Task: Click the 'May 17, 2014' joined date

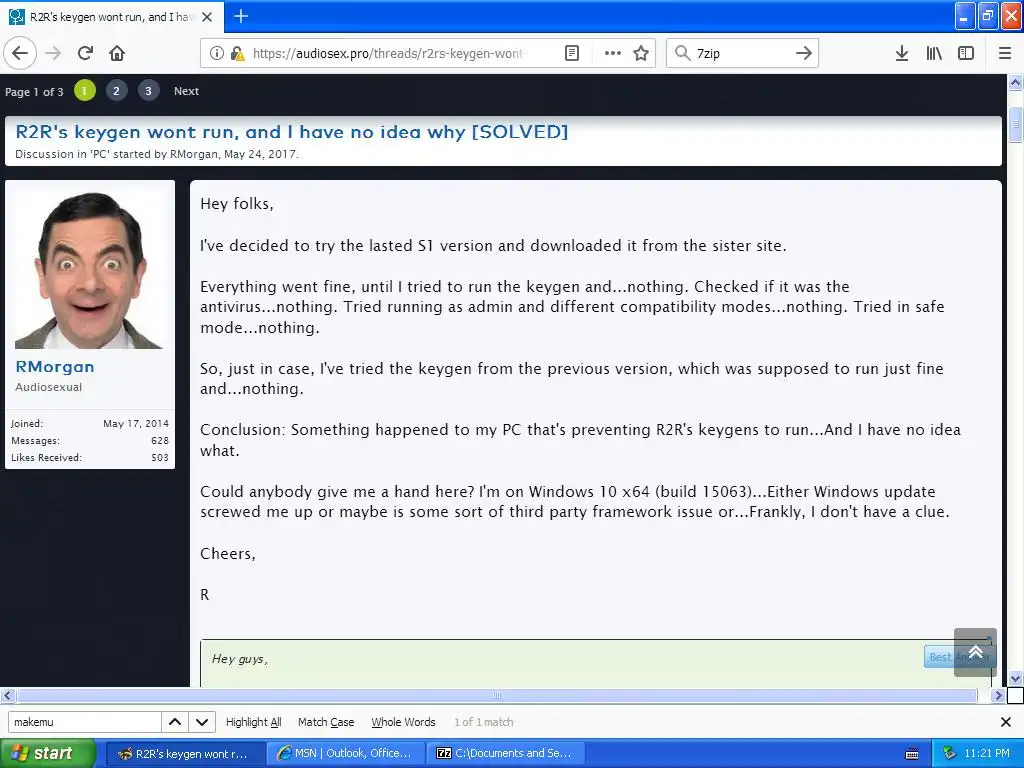Action: pyautogui.click(x=136, y=423)
